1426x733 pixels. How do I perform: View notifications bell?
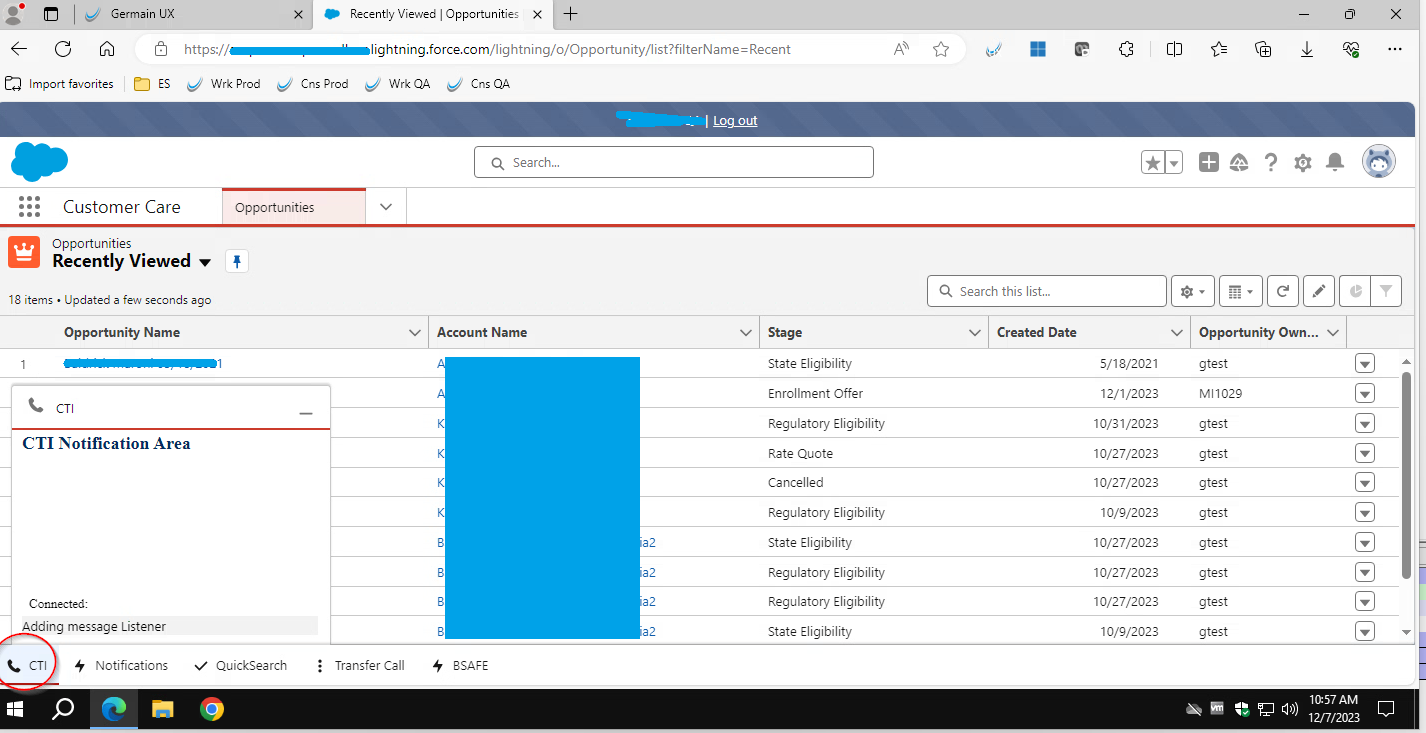(x=1334, y=162)
